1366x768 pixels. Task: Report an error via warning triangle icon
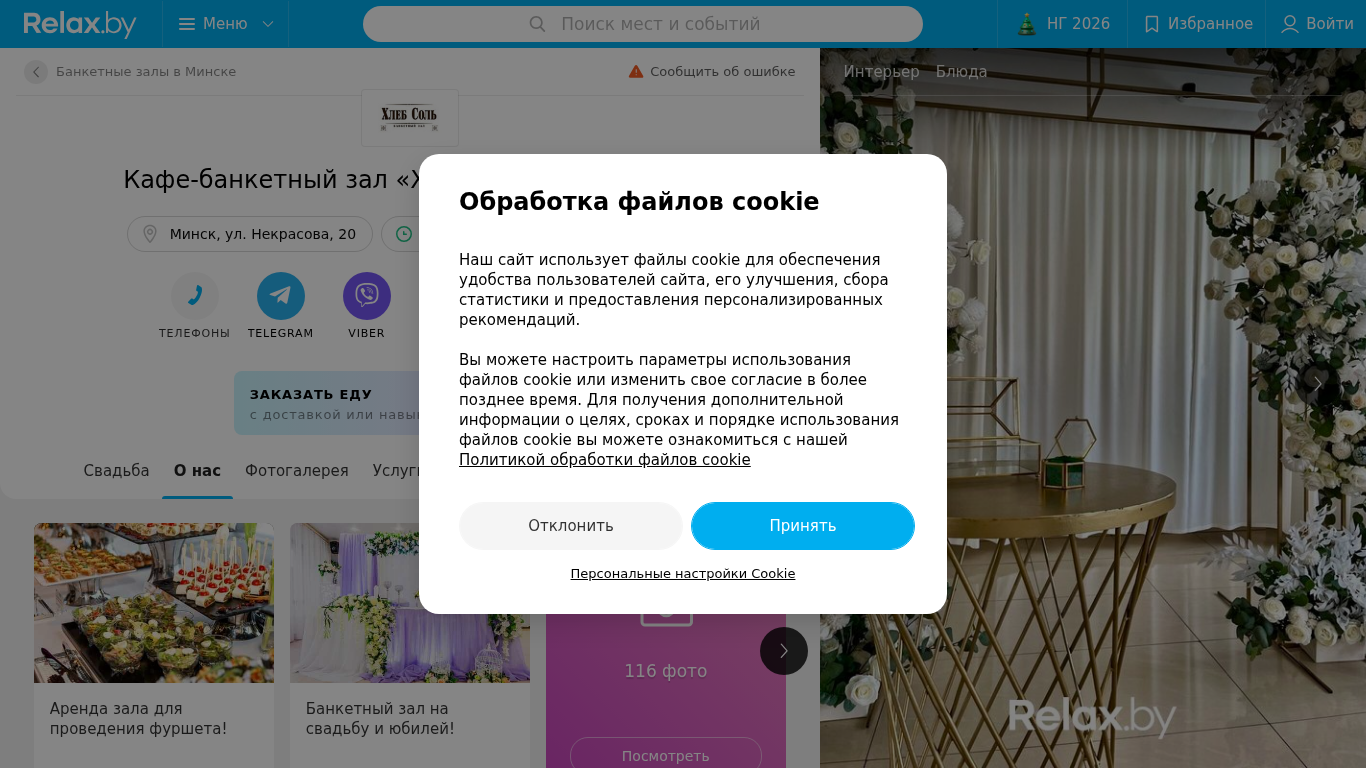(636, 72)
